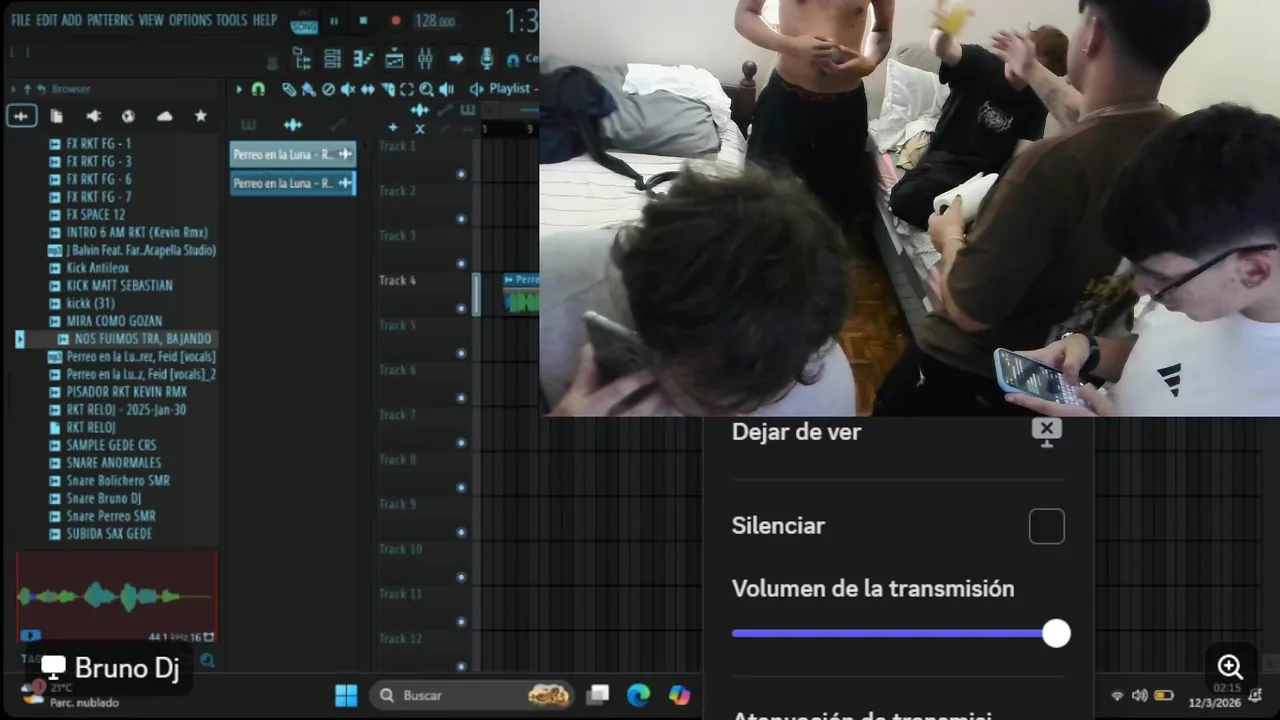Open the piano roll icon
This screenshot has width=1280, height=720.
coord(363,59)
